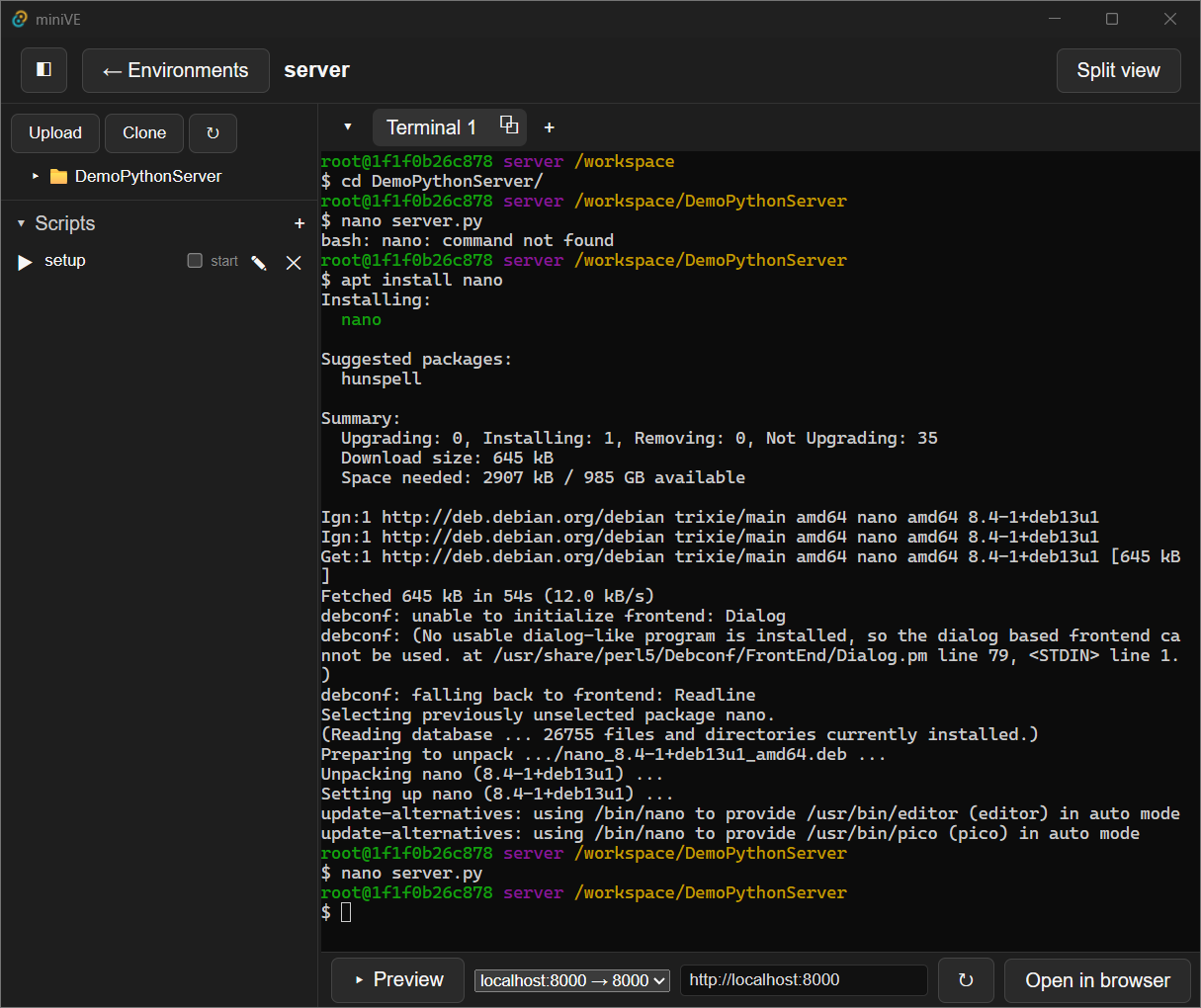Image resolution: width=1201 pixels, height=1008 pixels.
Task: Reload the preview
Action: 966,980
